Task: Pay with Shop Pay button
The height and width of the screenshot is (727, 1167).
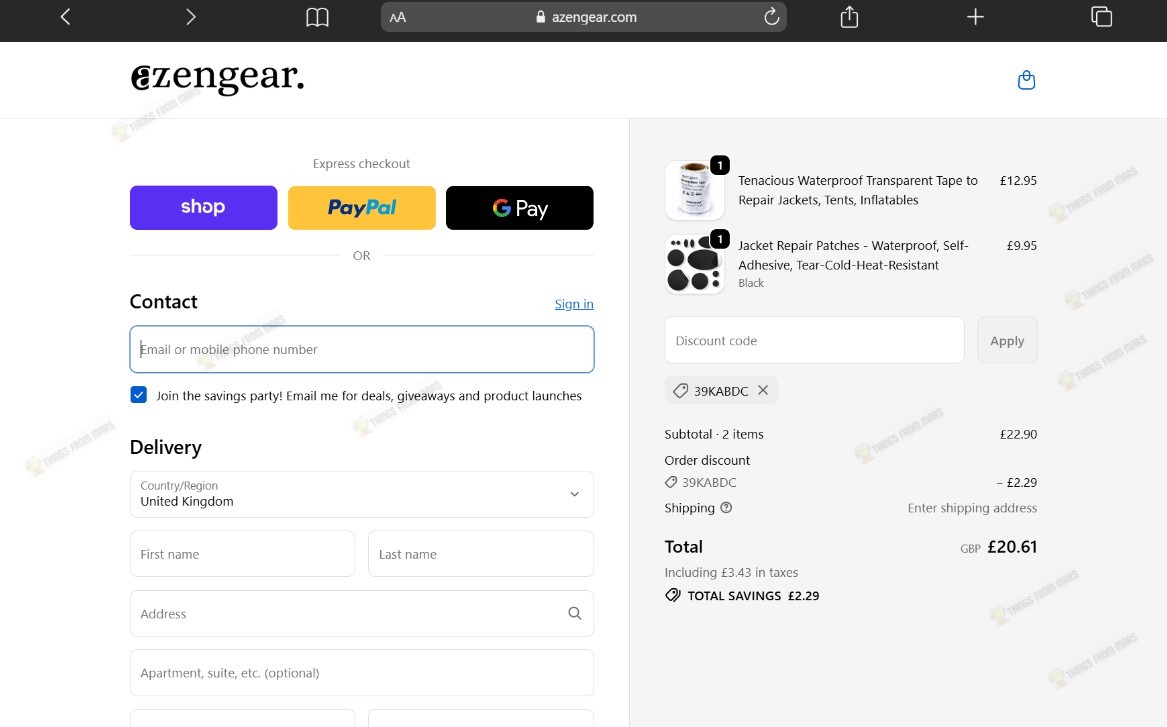Action: pyautogui.click(x=203, y=208)
